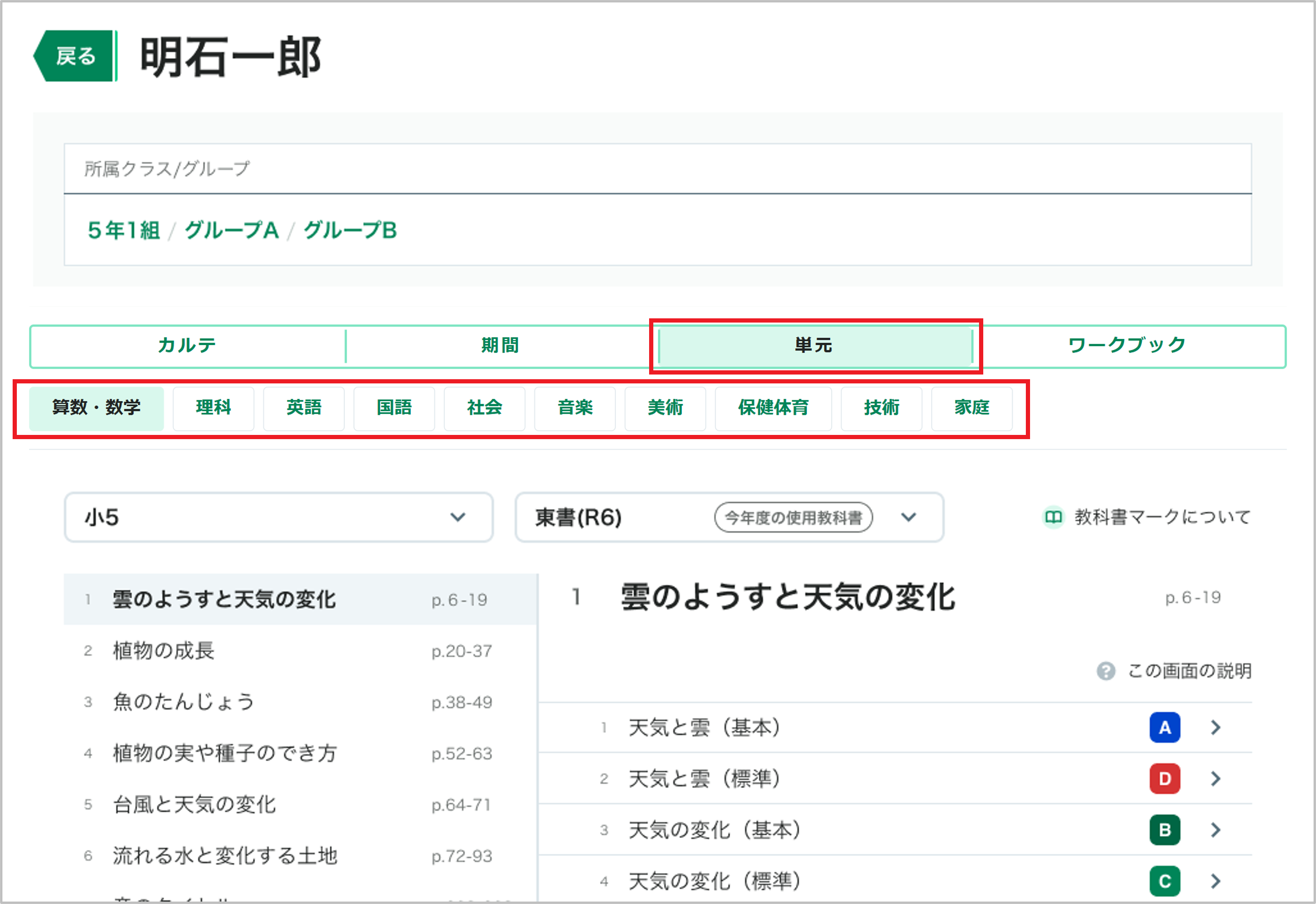Viewport: 1316px width, 904px height.
Task: Click the 天気と雲（基本）lesson row text
Action: [x=705, y=728]
